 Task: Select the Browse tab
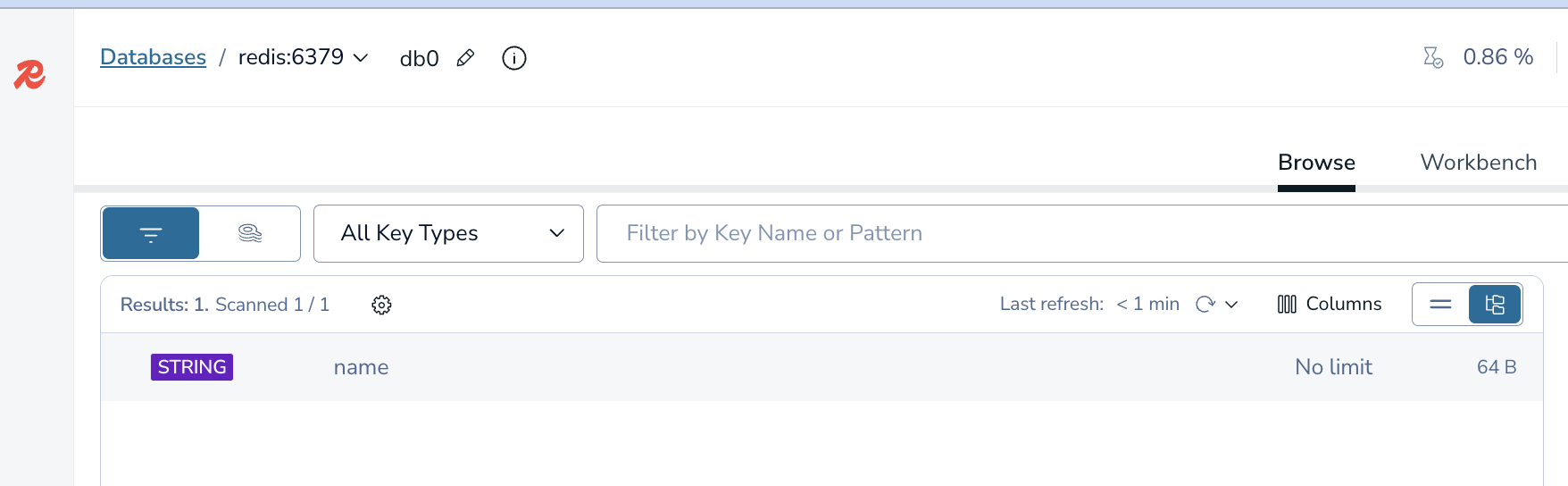pos(1316,163)
